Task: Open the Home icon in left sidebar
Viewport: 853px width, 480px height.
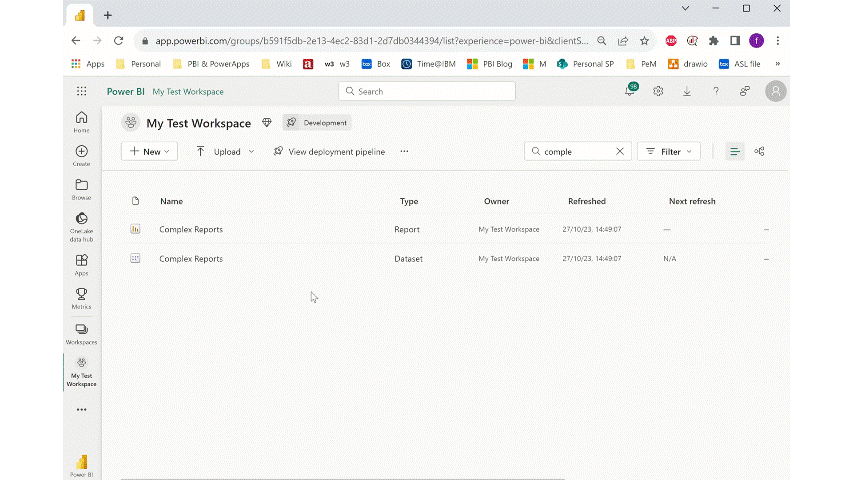Action: tap(81, 118)
